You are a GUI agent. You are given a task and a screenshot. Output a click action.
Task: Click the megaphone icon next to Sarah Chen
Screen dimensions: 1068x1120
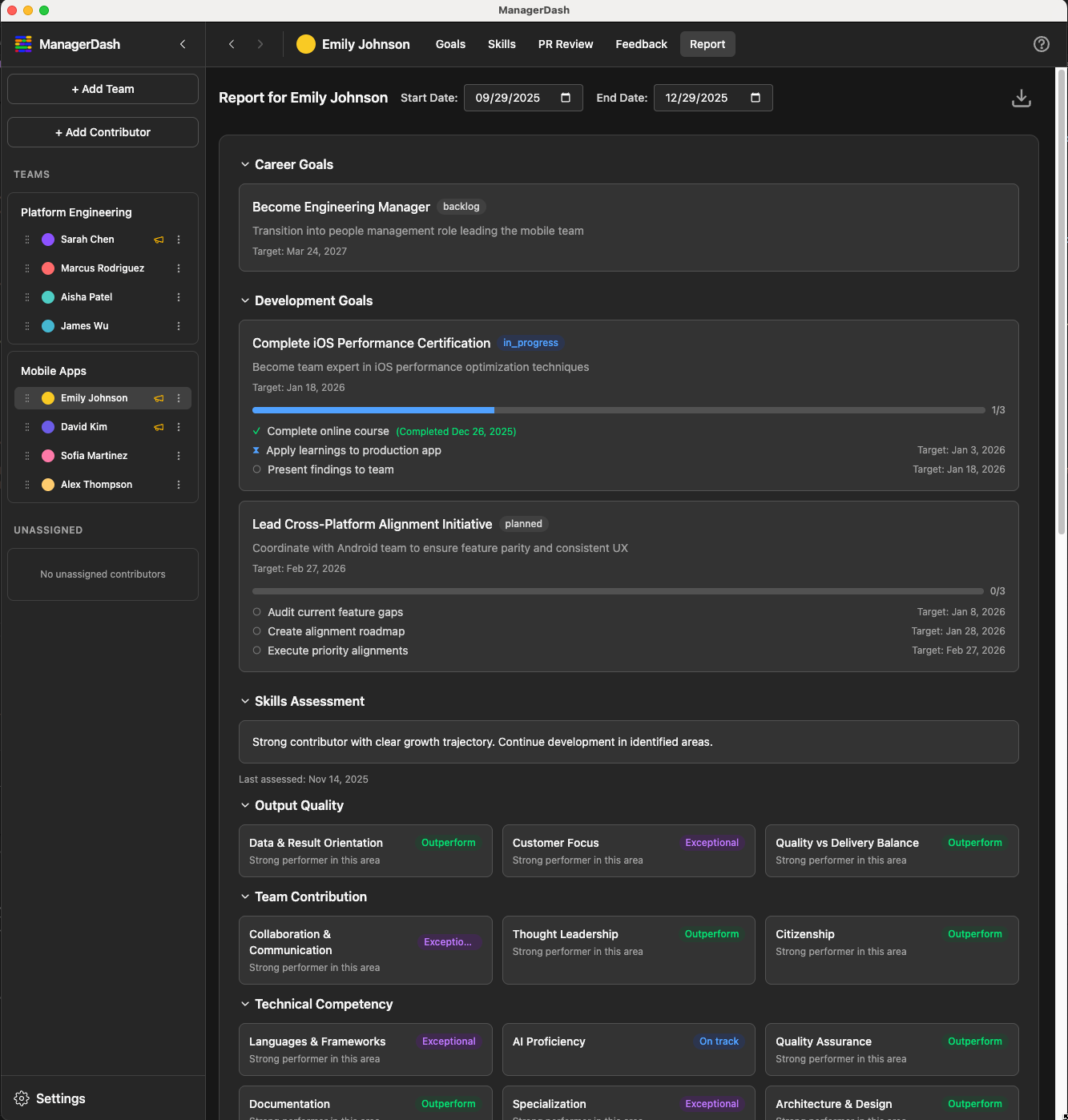tap(158, 239)
